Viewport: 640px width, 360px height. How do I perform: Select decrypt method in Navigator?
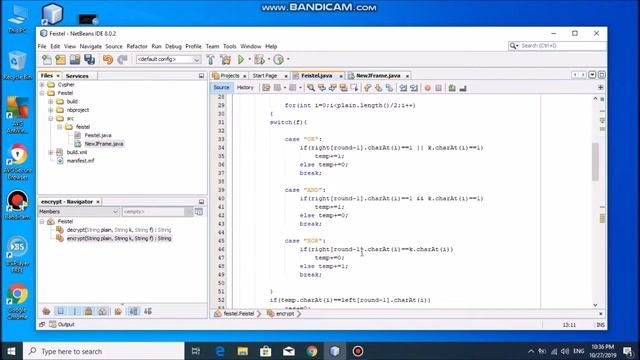(x=119, y=230)
